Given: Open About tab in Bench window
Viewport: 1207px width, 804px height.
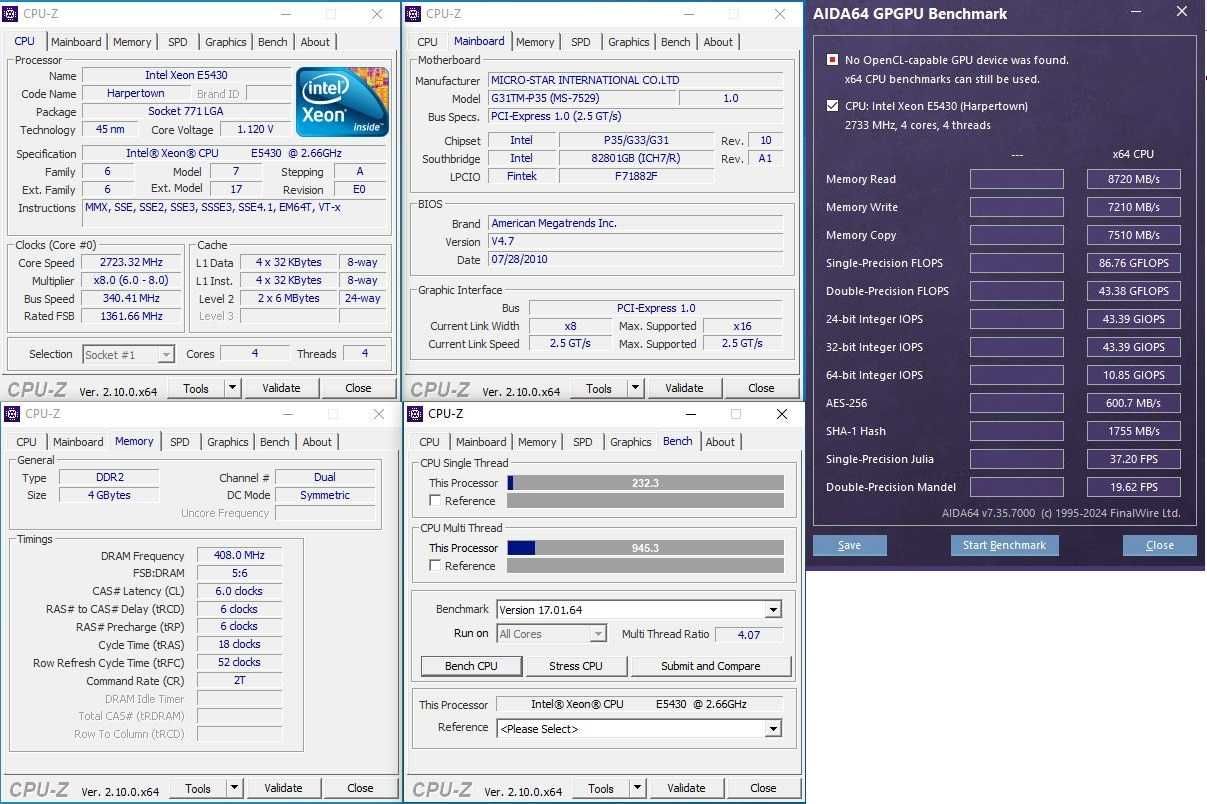Looking at the screenshot, I should (720, 442).
